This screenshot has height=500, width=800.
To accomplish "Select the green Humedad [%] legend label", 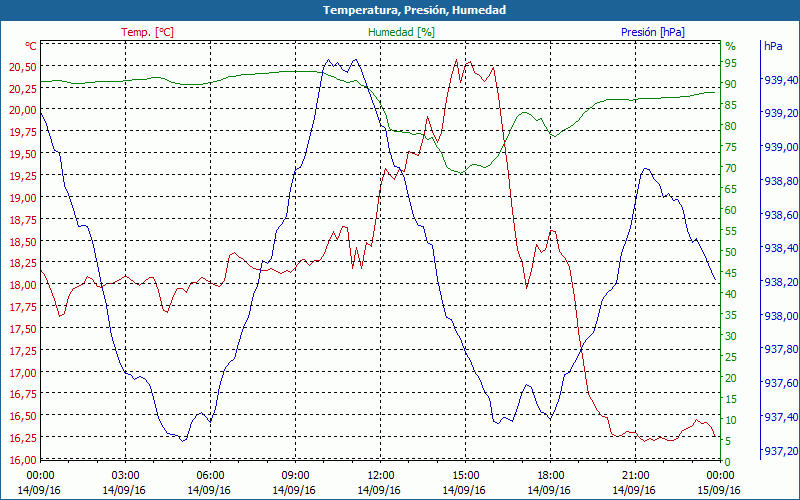I will click(x=402, y=32).
